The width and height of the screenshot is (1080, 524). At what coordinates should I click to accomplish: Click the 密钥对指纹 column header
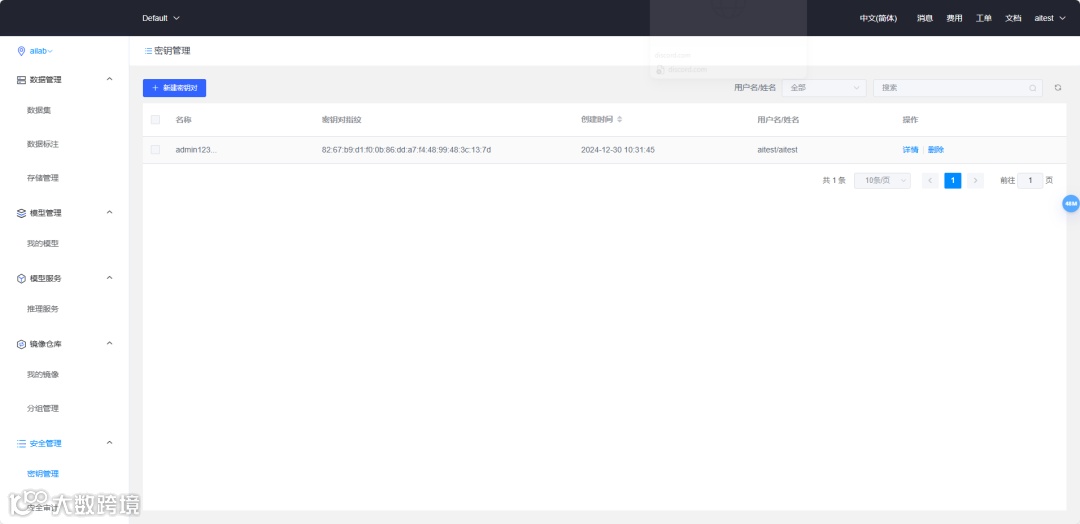(x=342, y=120)
